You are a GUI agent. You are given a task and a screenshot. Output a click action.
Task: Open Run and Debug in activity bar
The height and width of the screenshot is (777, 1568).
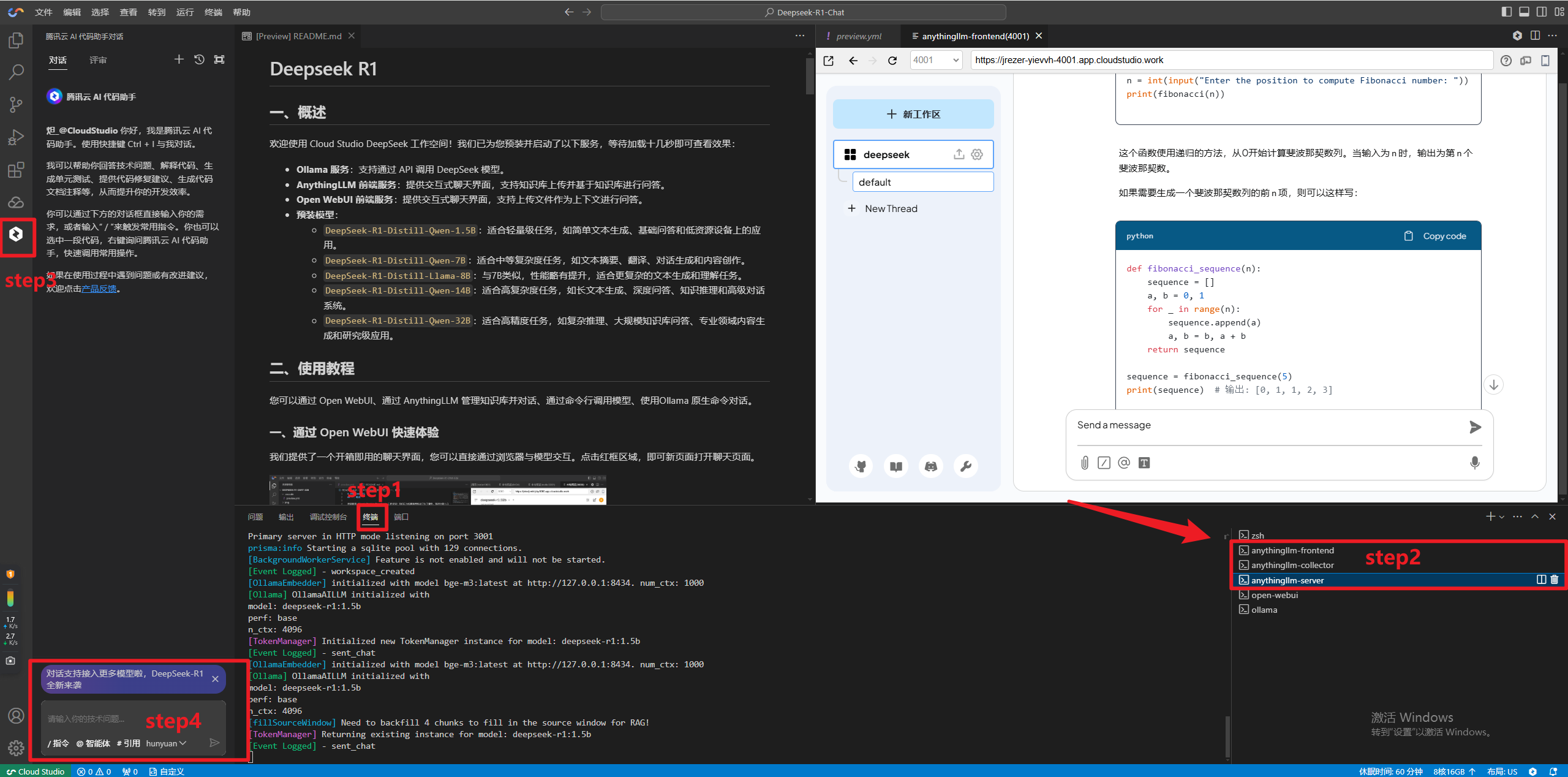pos(16,137)
